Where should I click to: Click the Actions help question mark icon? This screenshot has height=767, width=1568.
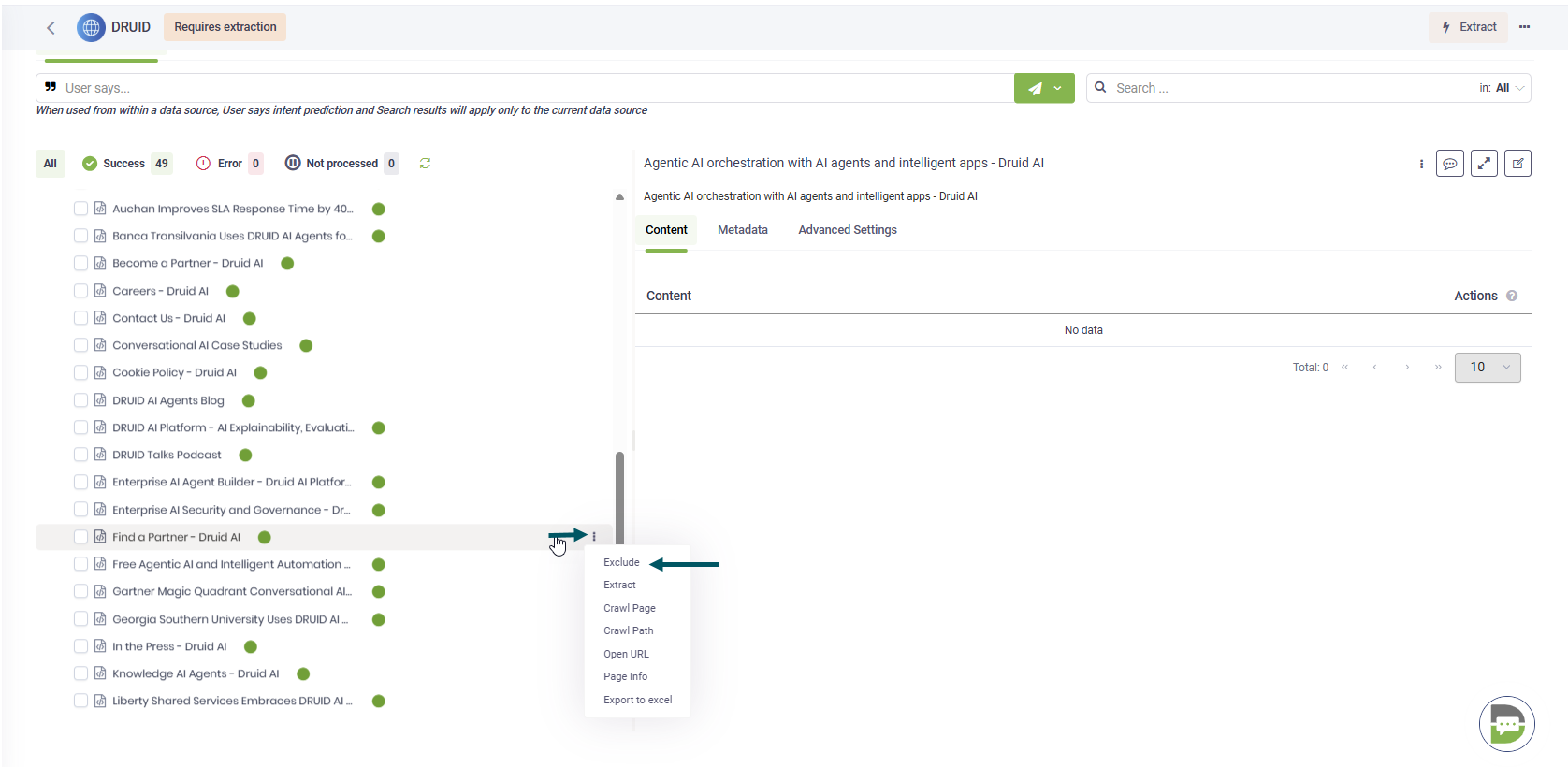point(1512,297)
